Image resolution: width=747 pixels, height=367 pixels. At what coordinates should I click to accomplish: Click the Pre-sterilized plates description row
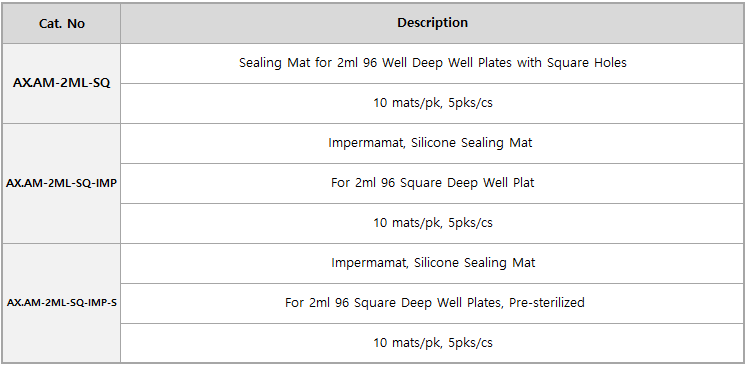coord(432,304)
